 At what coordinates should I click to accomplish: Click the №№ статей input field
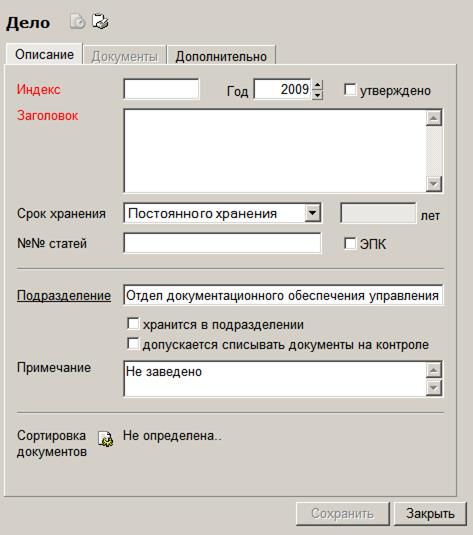(x=222, y=243)
